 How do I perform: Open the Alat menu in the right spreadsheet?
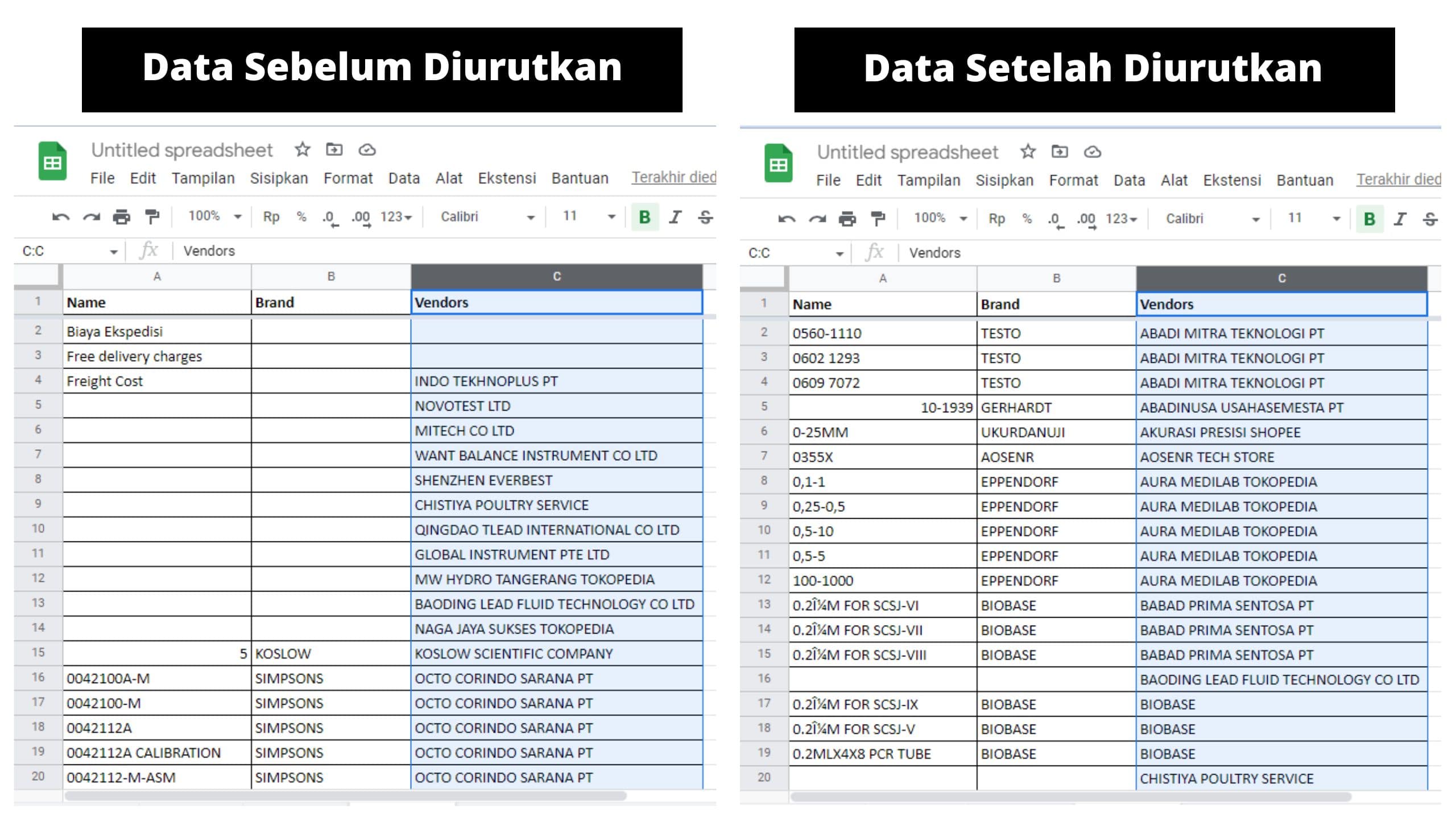pyautogui.click(x=1174, y=181)
